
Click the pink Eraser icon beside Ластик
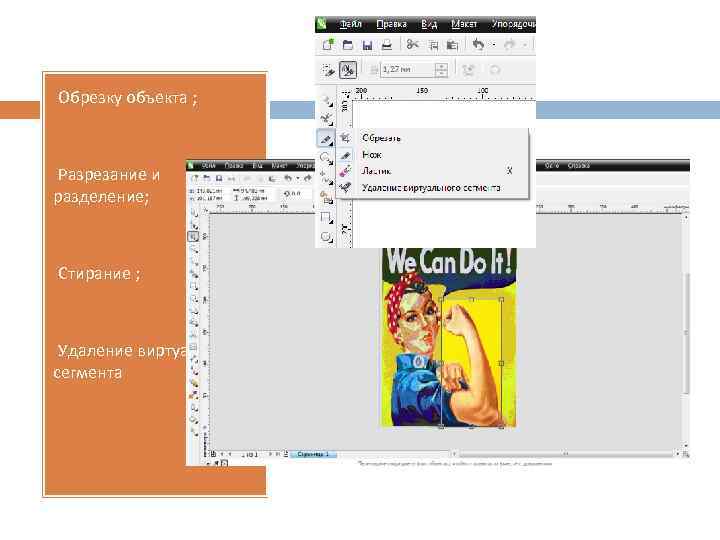pyautogui.click(x=345, y=171)
